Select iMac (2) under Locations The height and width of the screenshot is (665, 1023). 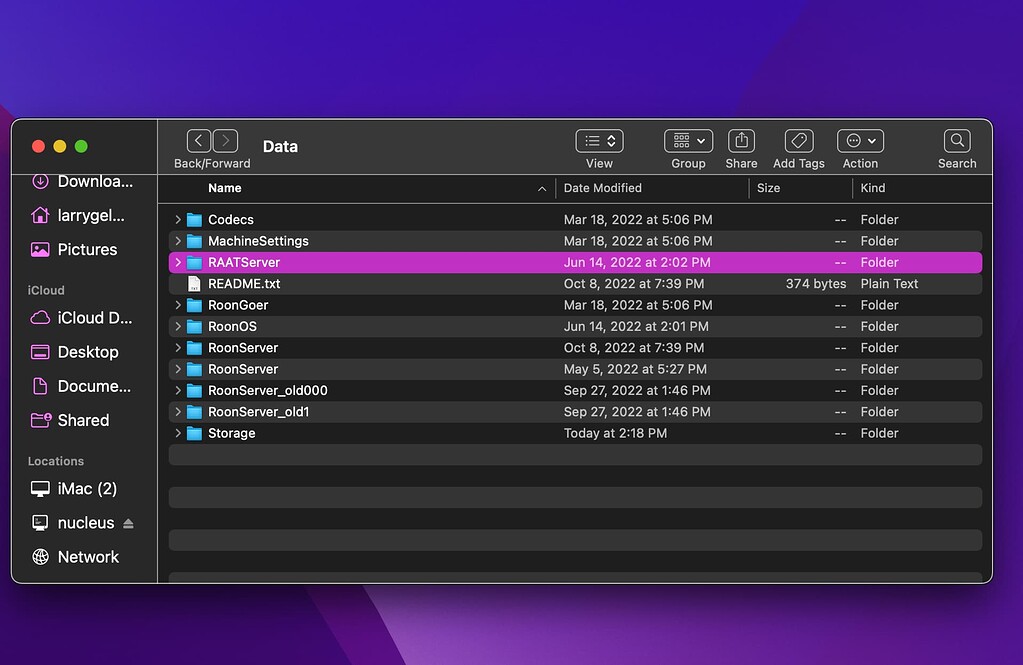[74, 489]
